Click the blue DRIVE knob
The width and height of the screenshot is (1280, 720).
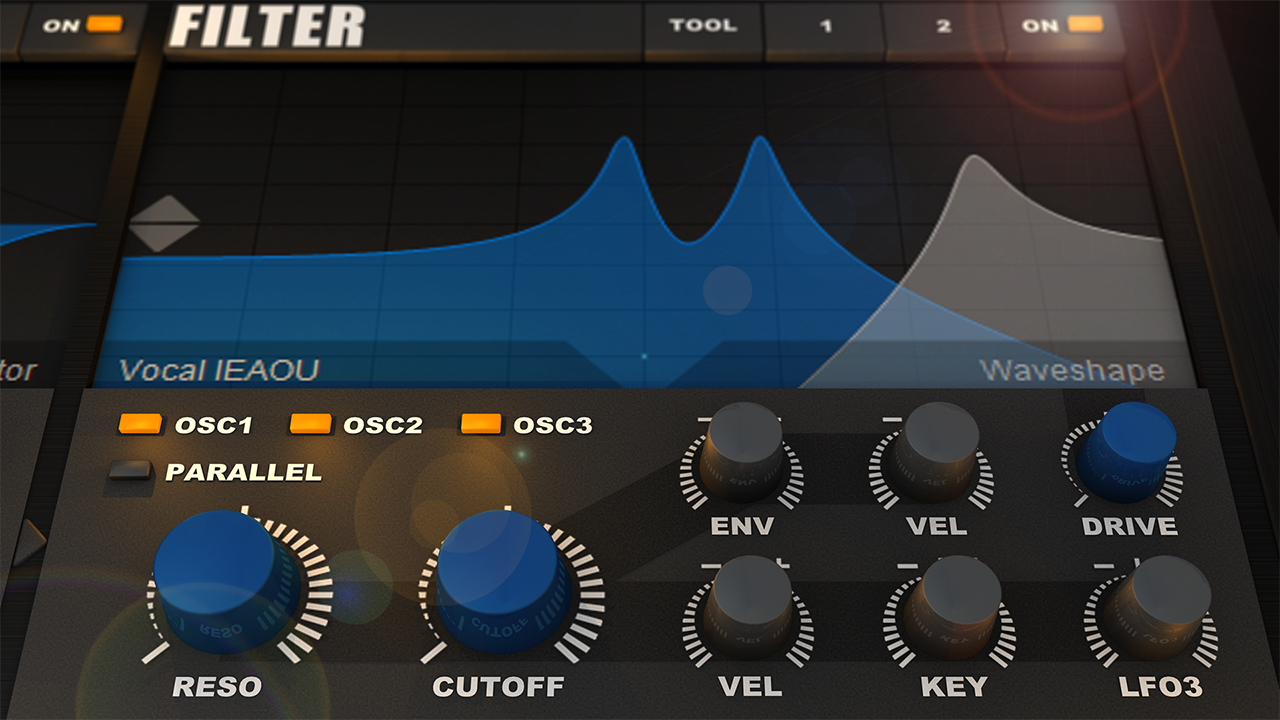point(1128,450)
